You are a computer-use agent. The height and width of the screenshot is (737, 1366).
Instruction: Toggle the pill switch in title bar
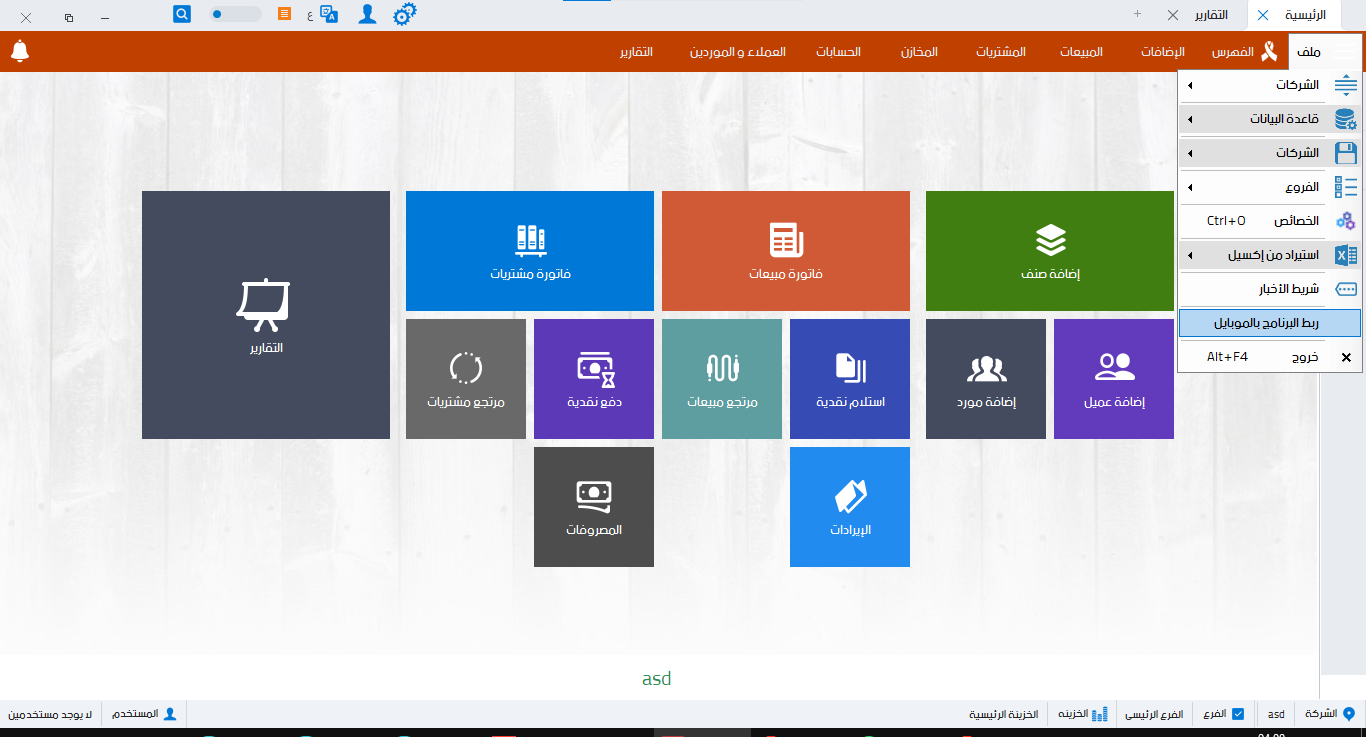click(x=235, y=14)
